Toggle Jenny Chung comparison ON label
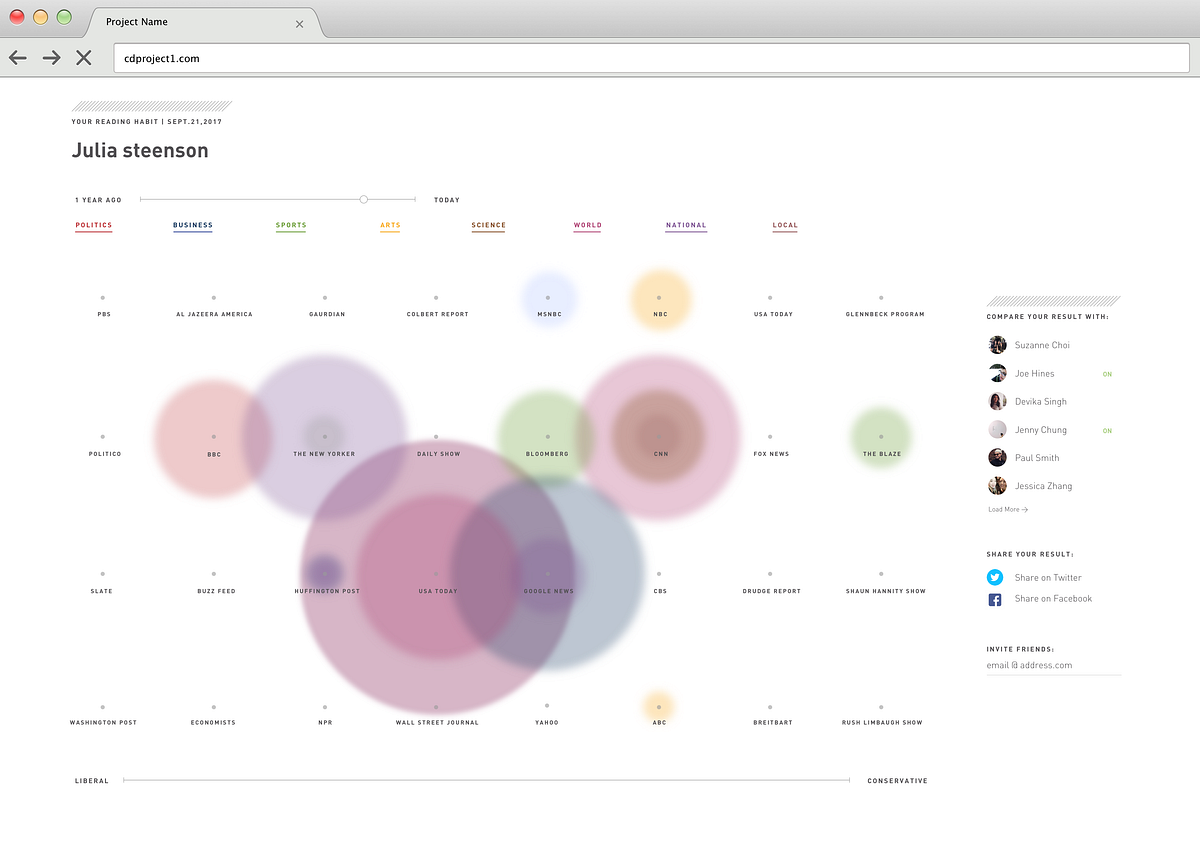This screenshot has width=1200, height=853. point(1107,431)
